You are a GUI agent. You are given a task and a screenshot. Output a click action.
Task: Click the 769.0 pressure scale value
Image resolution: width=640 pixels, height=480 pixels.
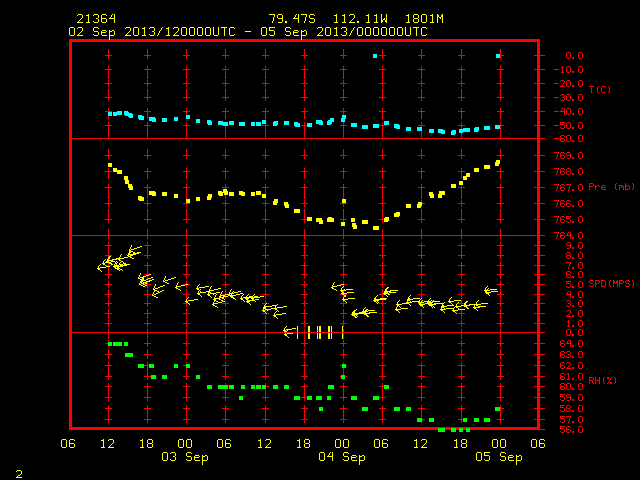pyautogui.click(x=569, y=156)
